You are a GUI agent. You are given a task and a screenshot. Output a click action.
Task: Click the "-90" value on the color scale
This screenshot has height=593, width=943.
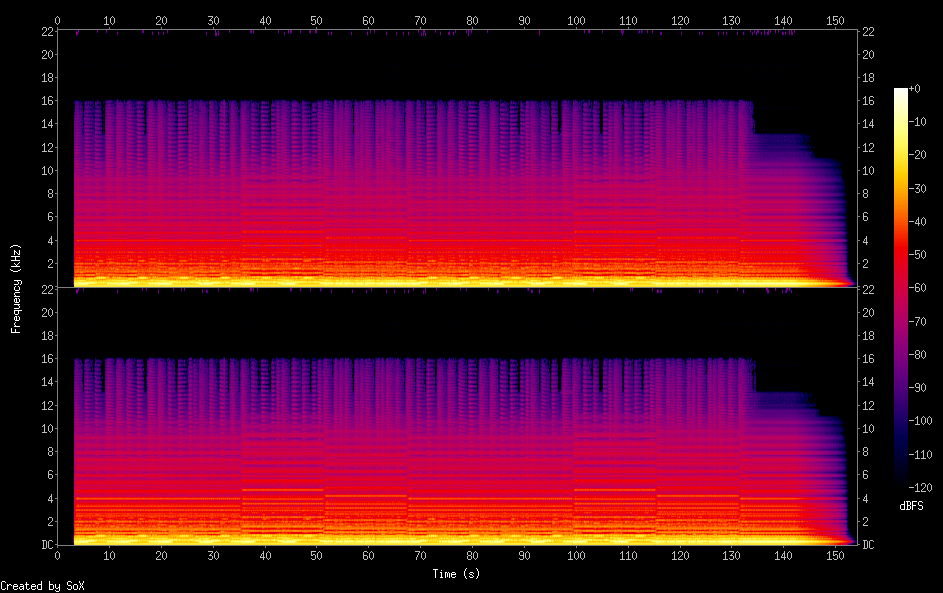[918, 387]
